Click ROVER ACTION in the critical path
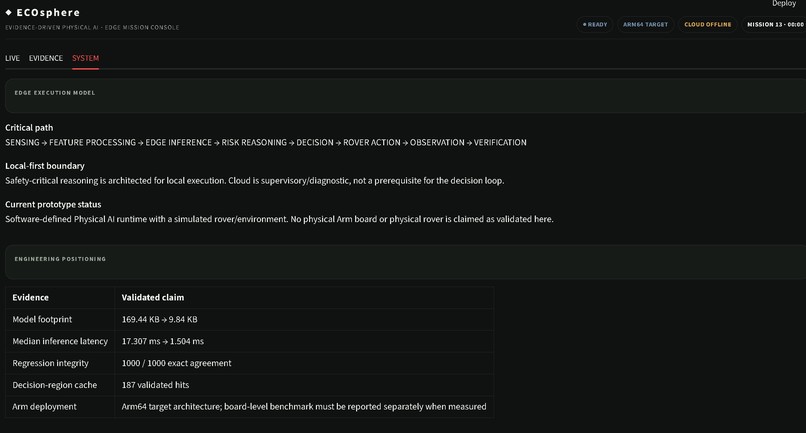 click(372, 142)
